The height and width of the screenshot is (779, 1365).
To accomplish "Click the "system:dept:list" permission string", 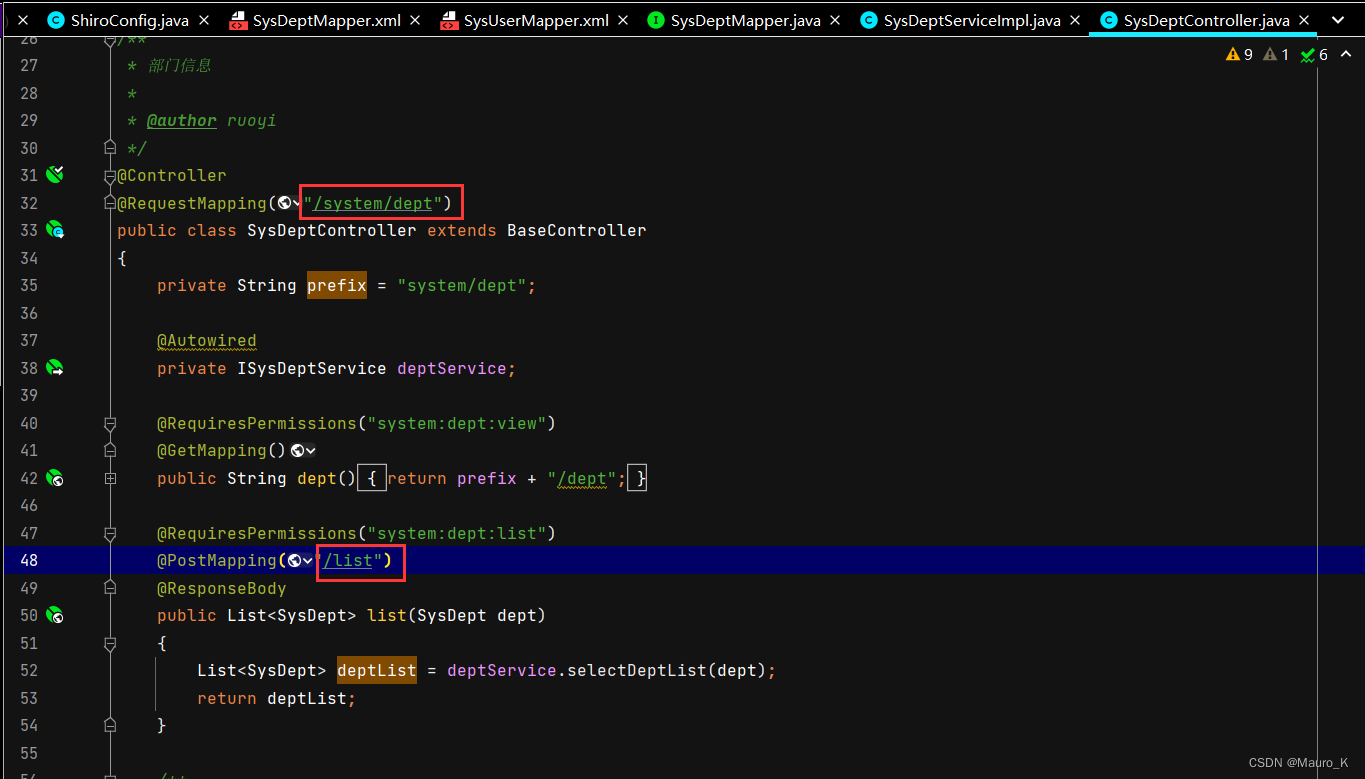I will pyautogui.click(x=457, y=533).
